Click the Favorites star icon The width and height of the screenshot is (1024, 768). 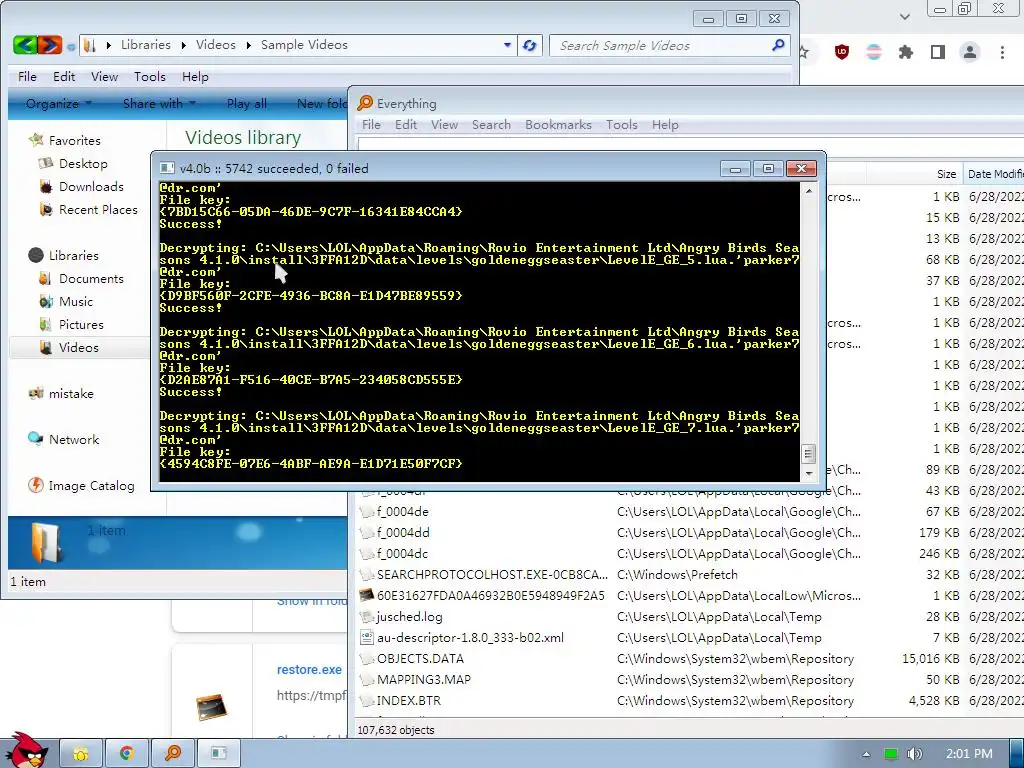pyautogui.click(x=36, y=140)
